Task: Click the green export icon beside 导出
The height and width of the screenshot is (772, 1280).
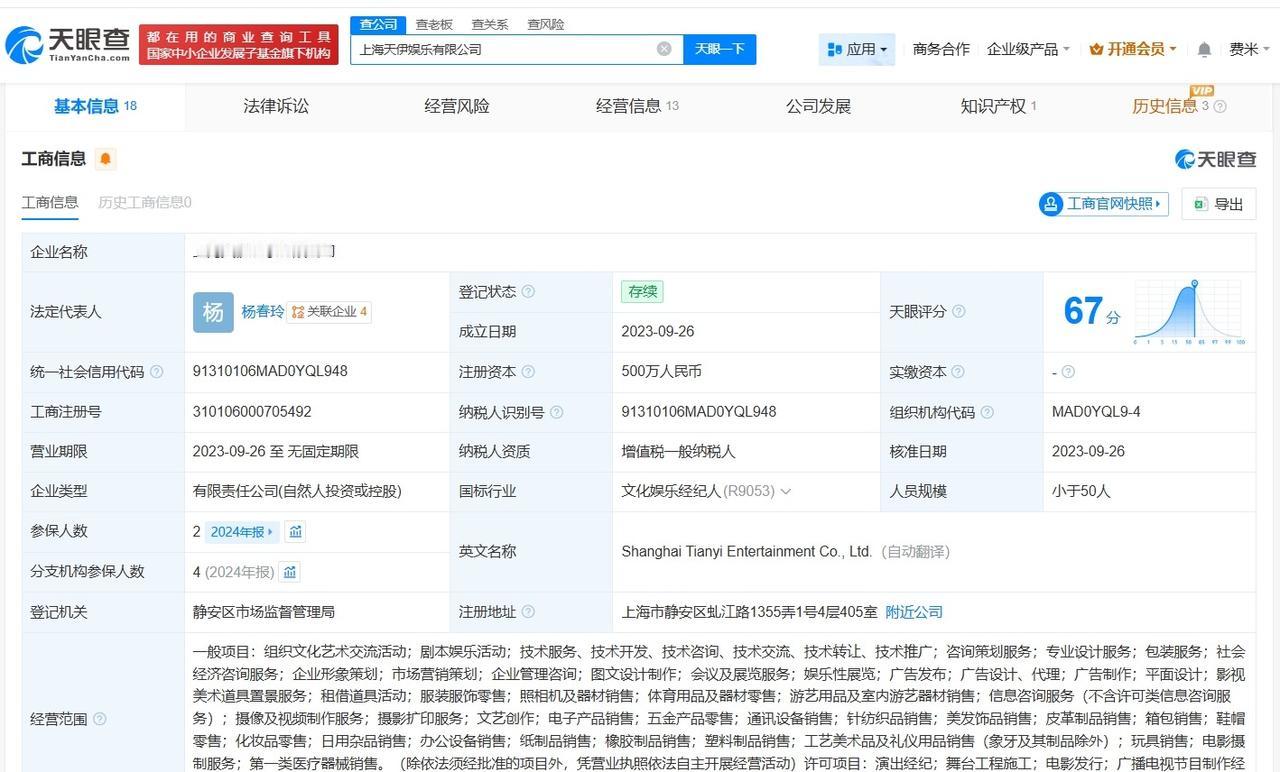Action: coord(1200,203)
